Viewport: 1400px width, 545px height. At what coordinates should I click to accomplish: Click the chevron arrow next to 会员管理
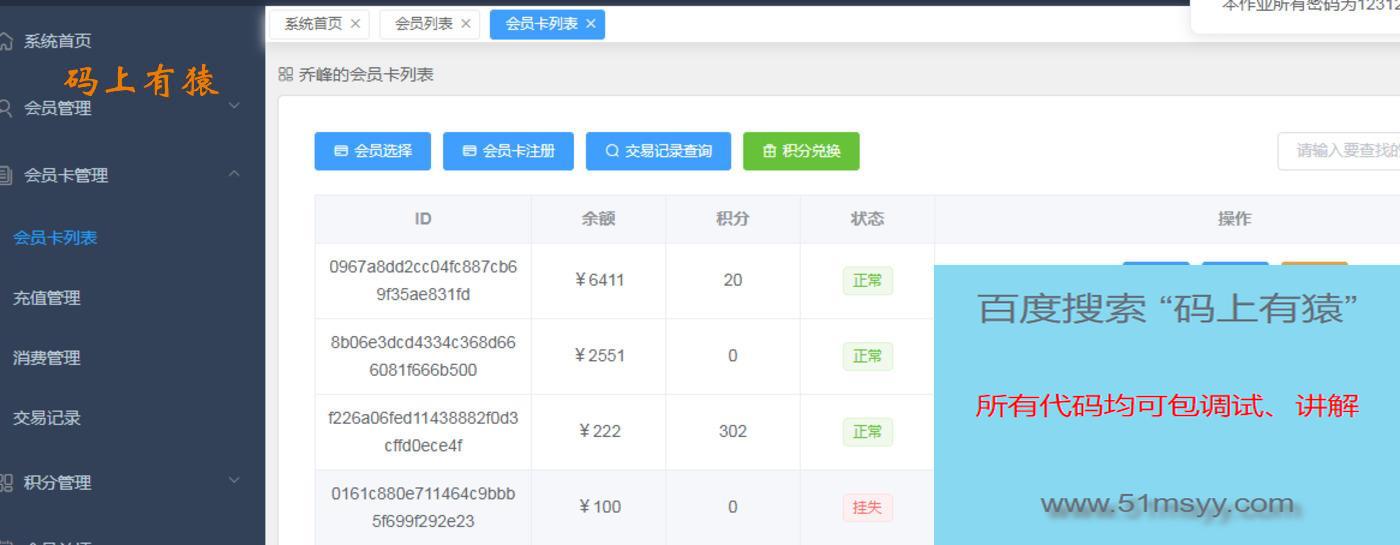[234, 106]
